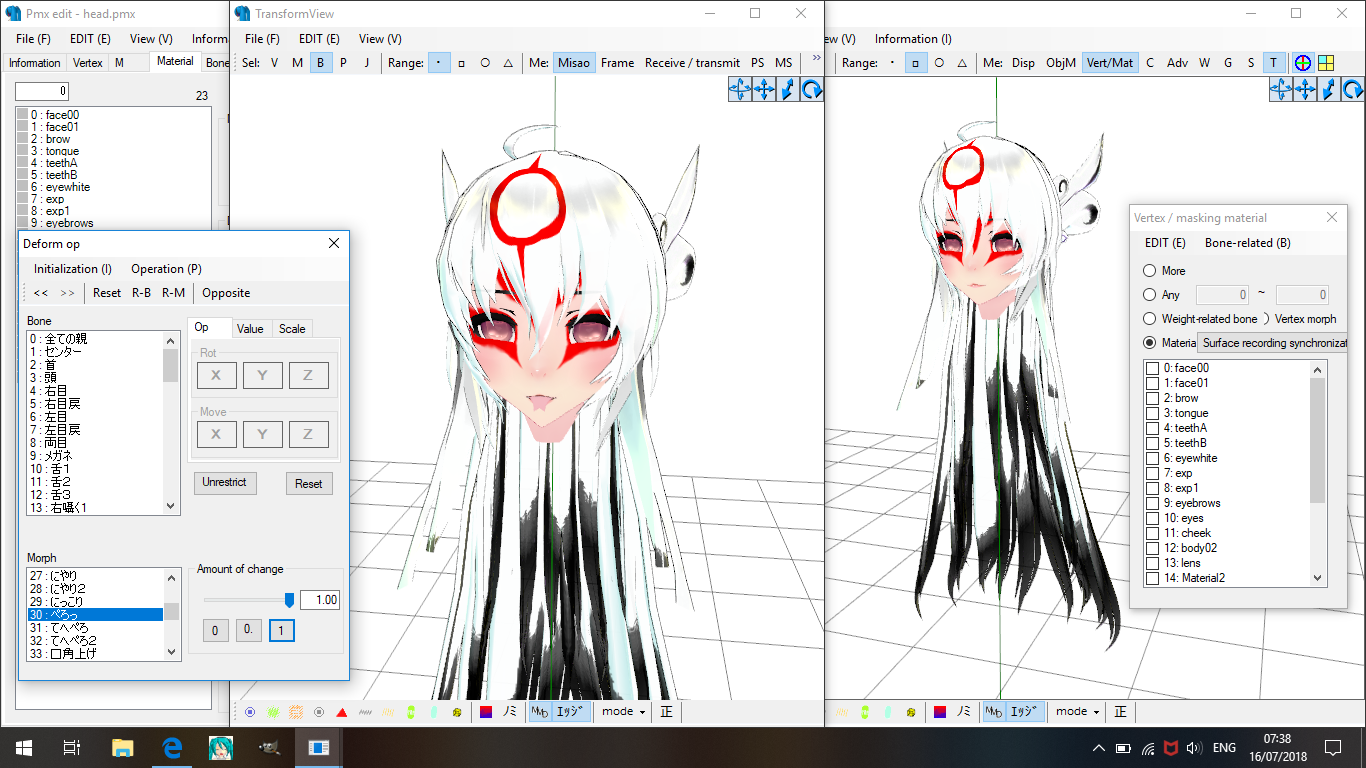The height and width of the screenshot is (768, 1366).
Task: Switch to the Scale tab in Deform op
Action: [x=292, y=328]
